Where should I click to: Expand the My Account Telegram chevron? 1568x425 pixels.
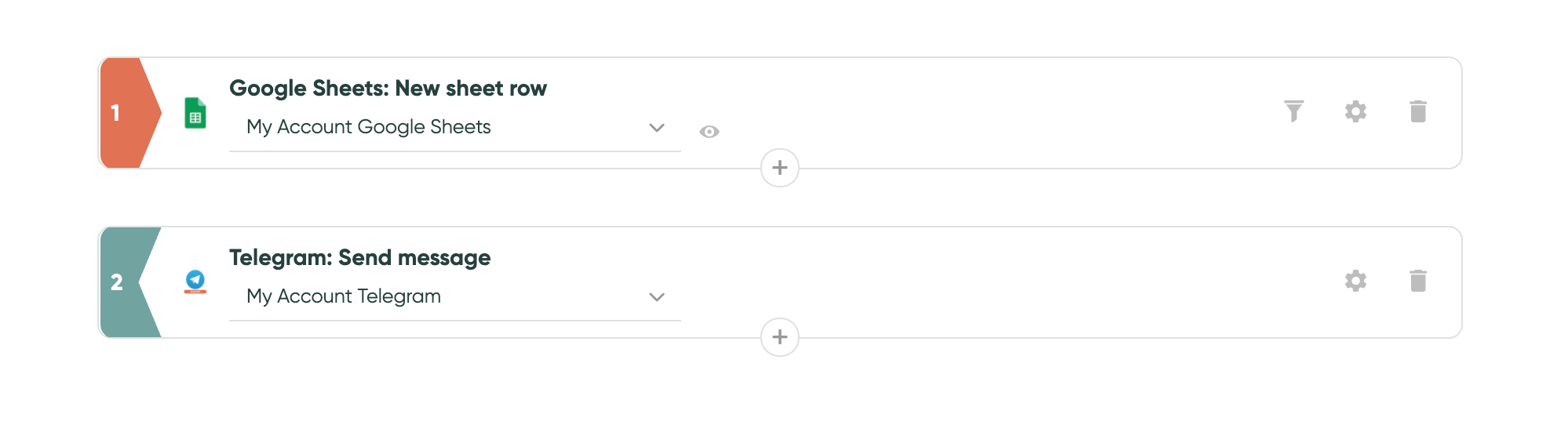point(657,297)
